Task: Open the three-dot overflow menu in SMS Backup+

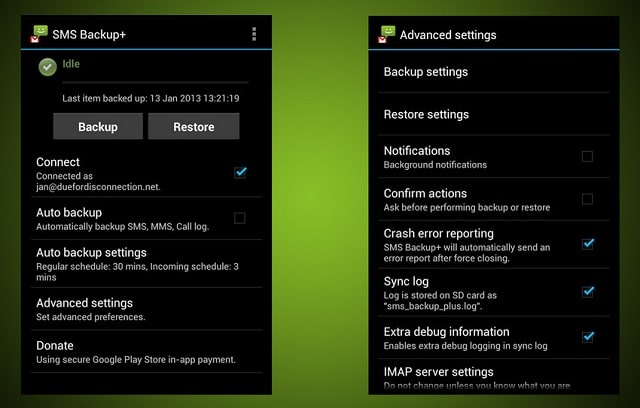Action: click(254, 34)
